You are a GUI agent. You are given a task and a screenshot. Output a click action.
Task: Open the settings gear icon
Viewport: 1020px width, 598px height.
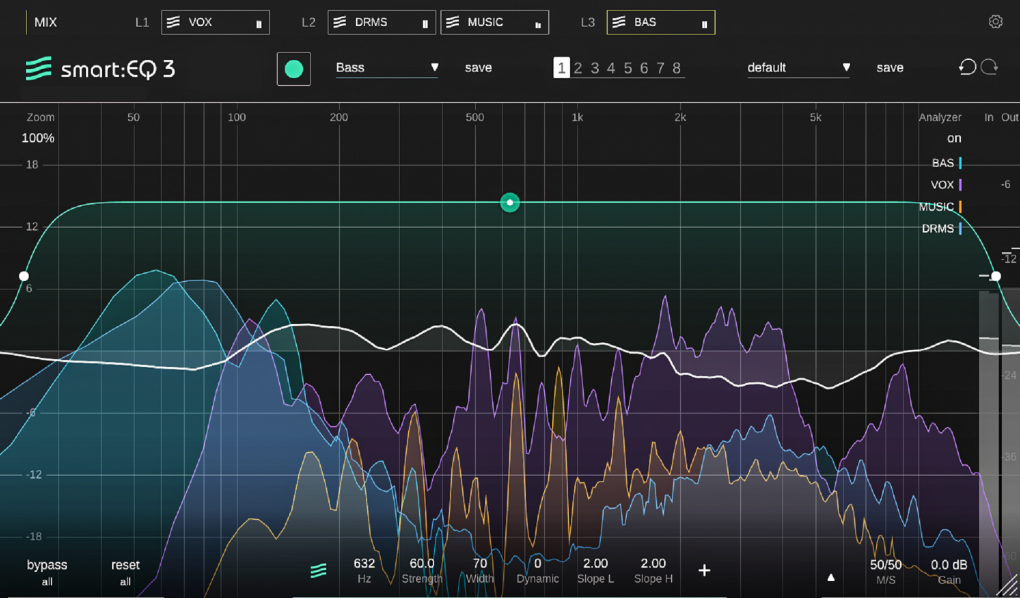pyautogui.click(x=995, y=21)
